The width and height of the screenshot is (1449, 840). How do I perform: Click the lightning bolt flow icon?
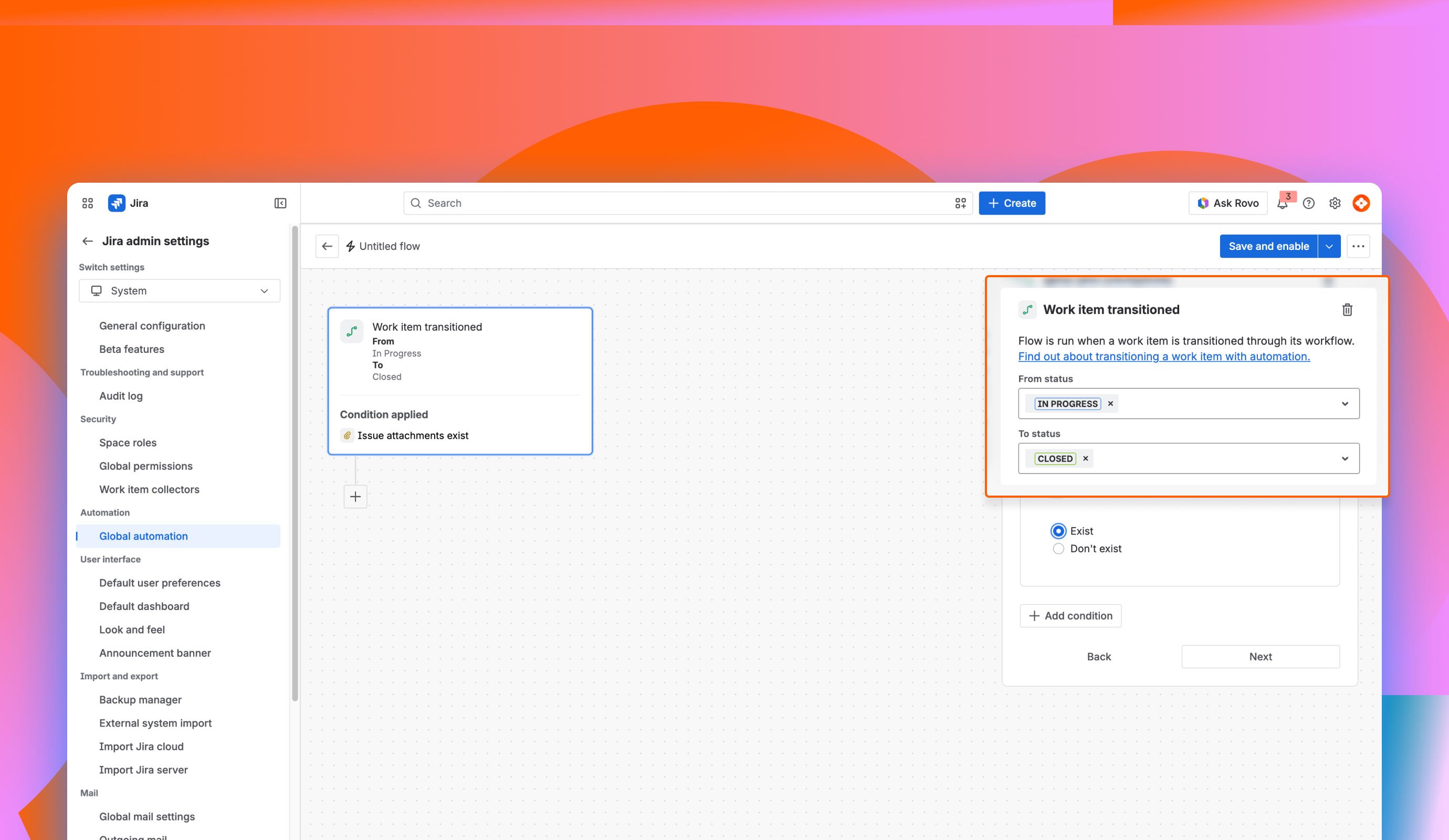coord(350,246)
